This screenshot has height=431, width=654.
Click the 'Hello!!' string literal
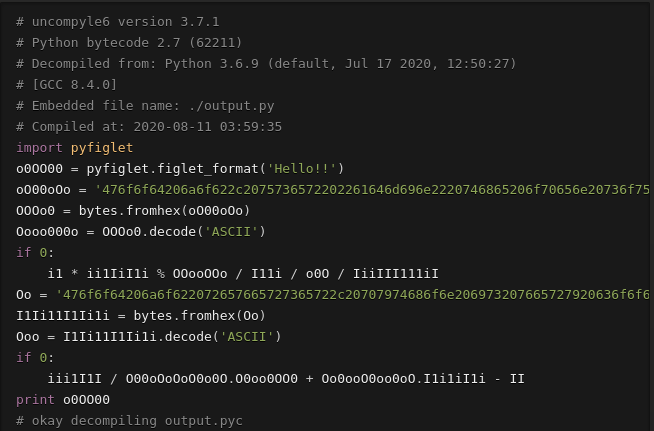tap(302, 169)
